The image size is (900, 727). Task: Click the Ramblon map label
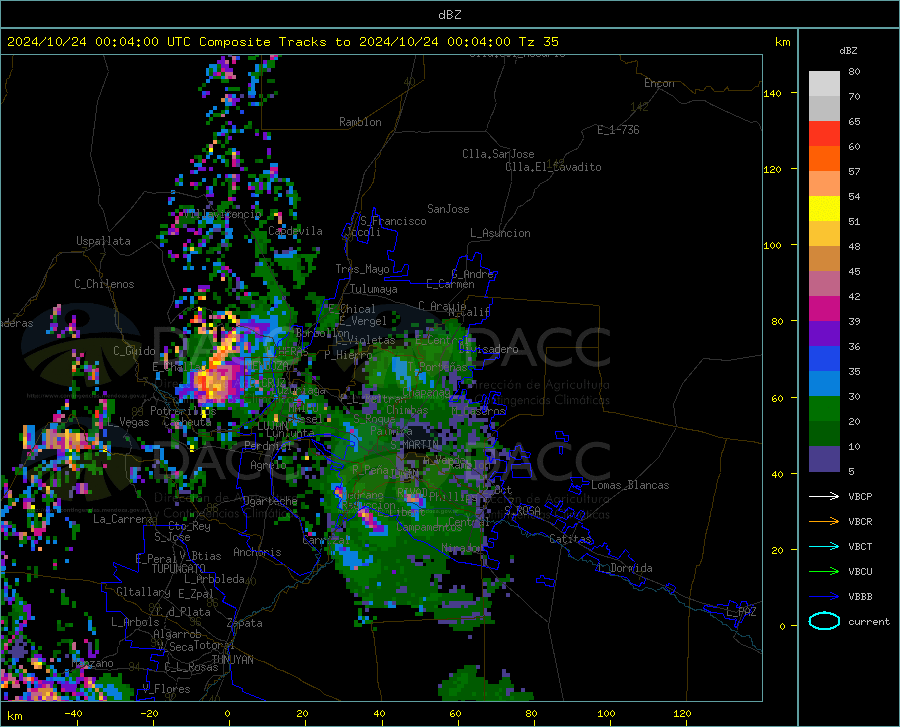point(360,122)
